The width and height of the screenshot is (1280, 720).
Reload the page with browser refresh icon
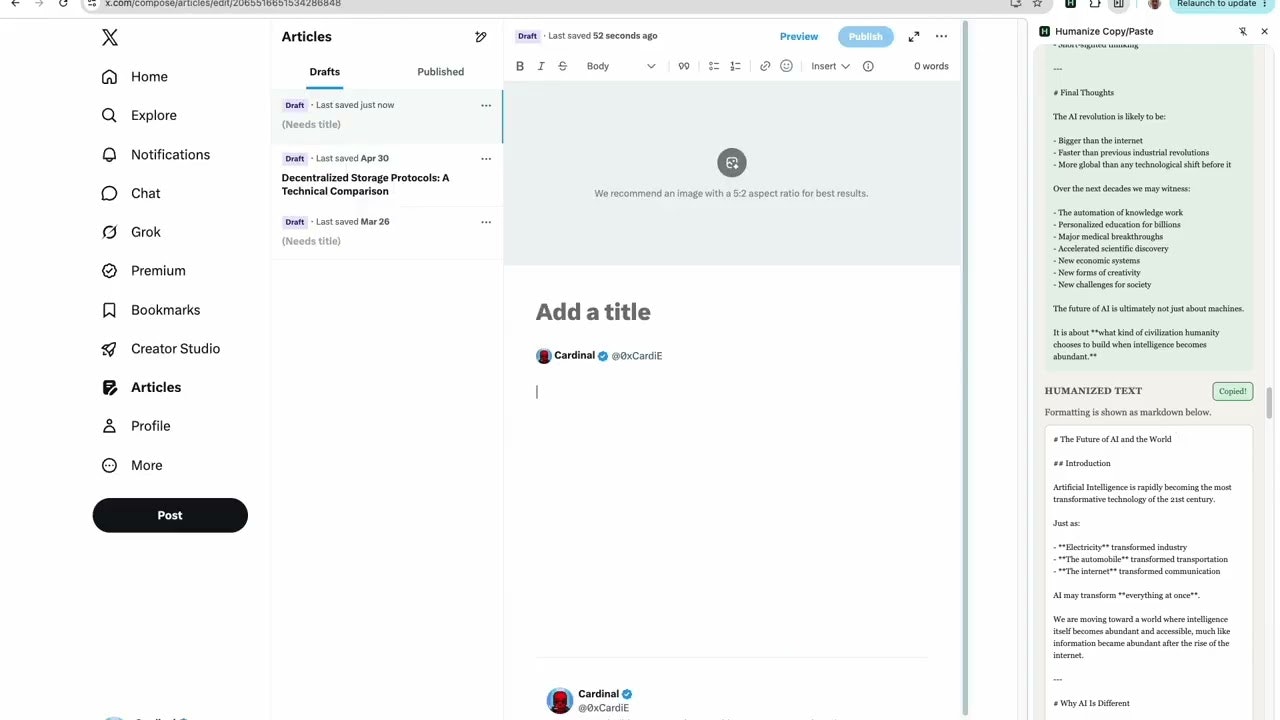tap(63, 4)
